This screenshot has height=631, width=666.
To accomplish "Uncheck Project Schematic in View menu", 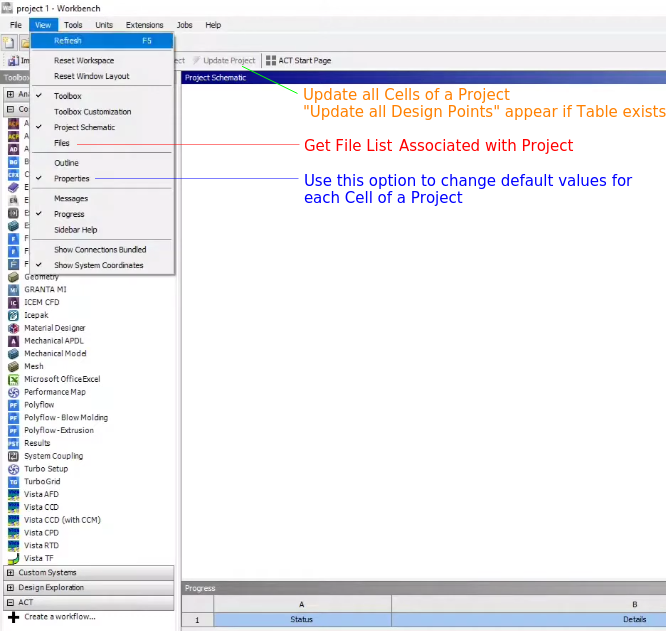I will (x=84, y=128).
